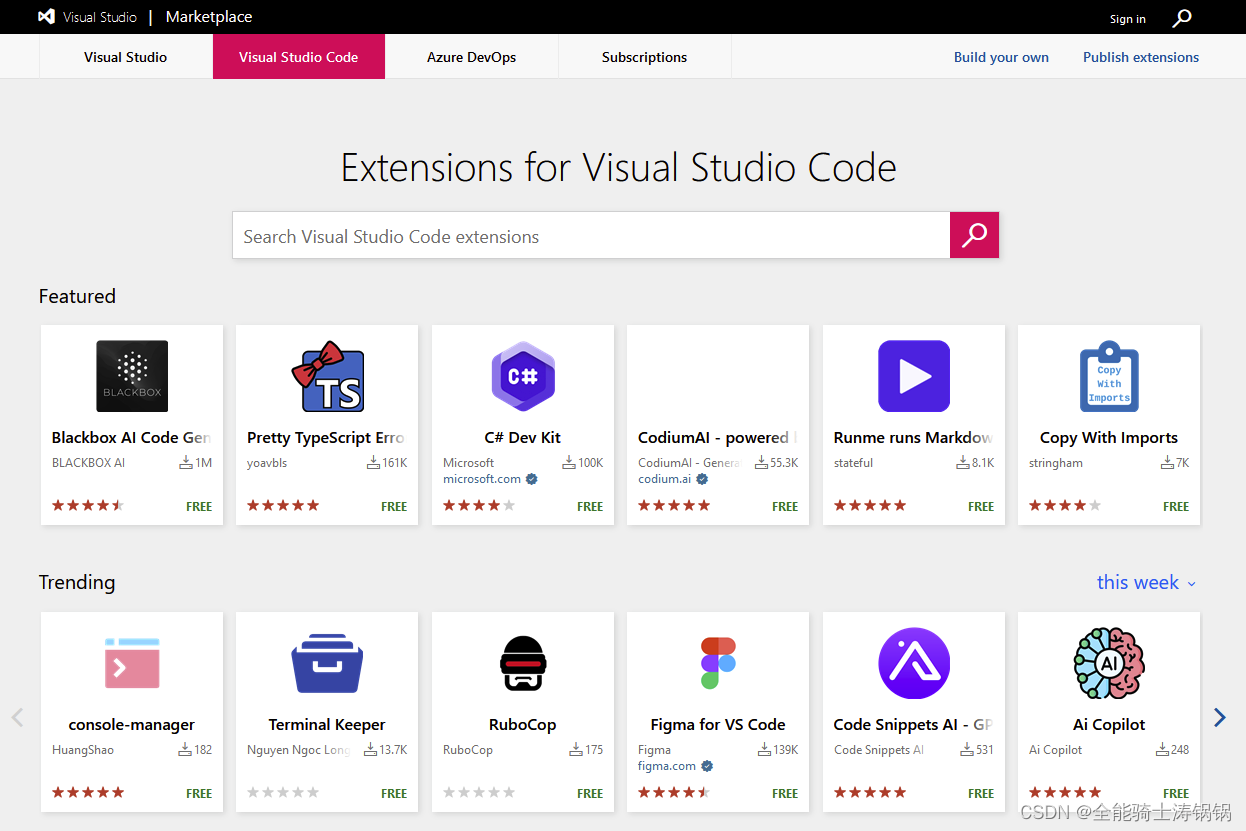
Task: Click the Visual Studio logo in the header
Action: [x=47, y=16]
